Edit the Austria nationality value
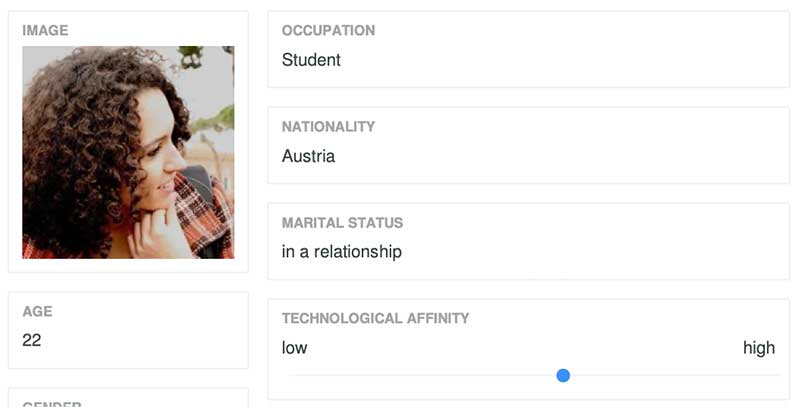This screenshot has width=800, height=407. [x=308, y=156]
